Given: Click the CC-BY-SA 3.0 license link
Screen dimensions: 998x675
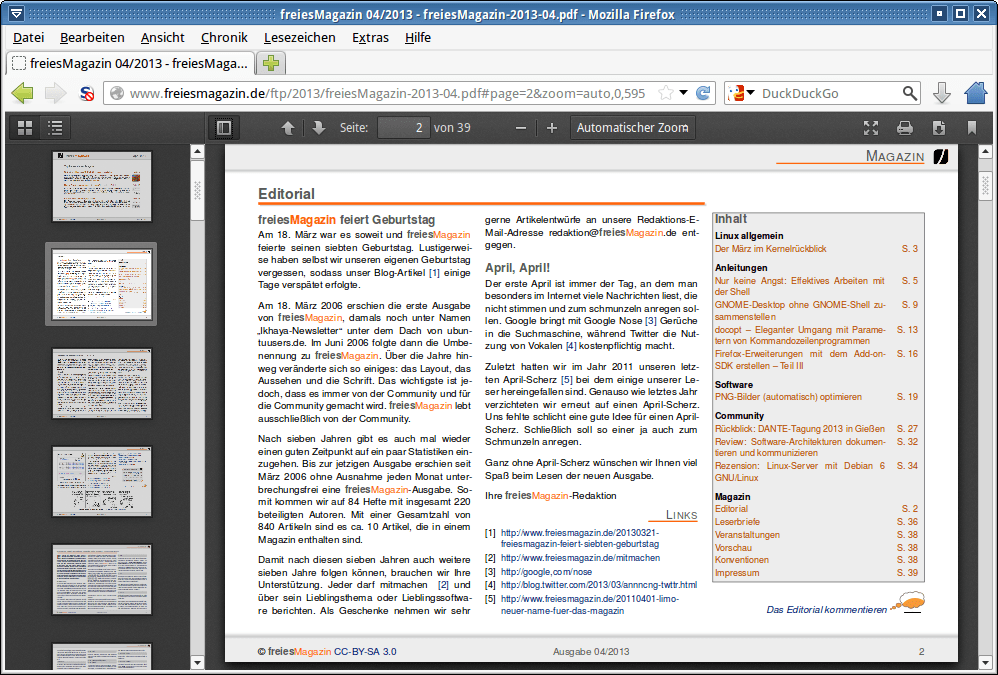Looking at the screenshot, I should (365, 651).
